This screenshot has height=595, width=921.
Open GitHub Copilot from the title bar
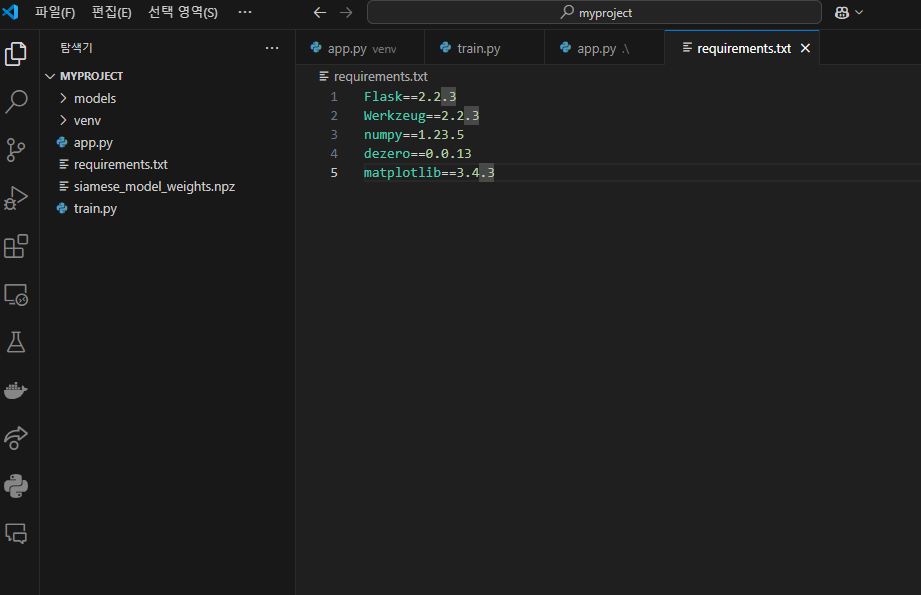(841, 12)
